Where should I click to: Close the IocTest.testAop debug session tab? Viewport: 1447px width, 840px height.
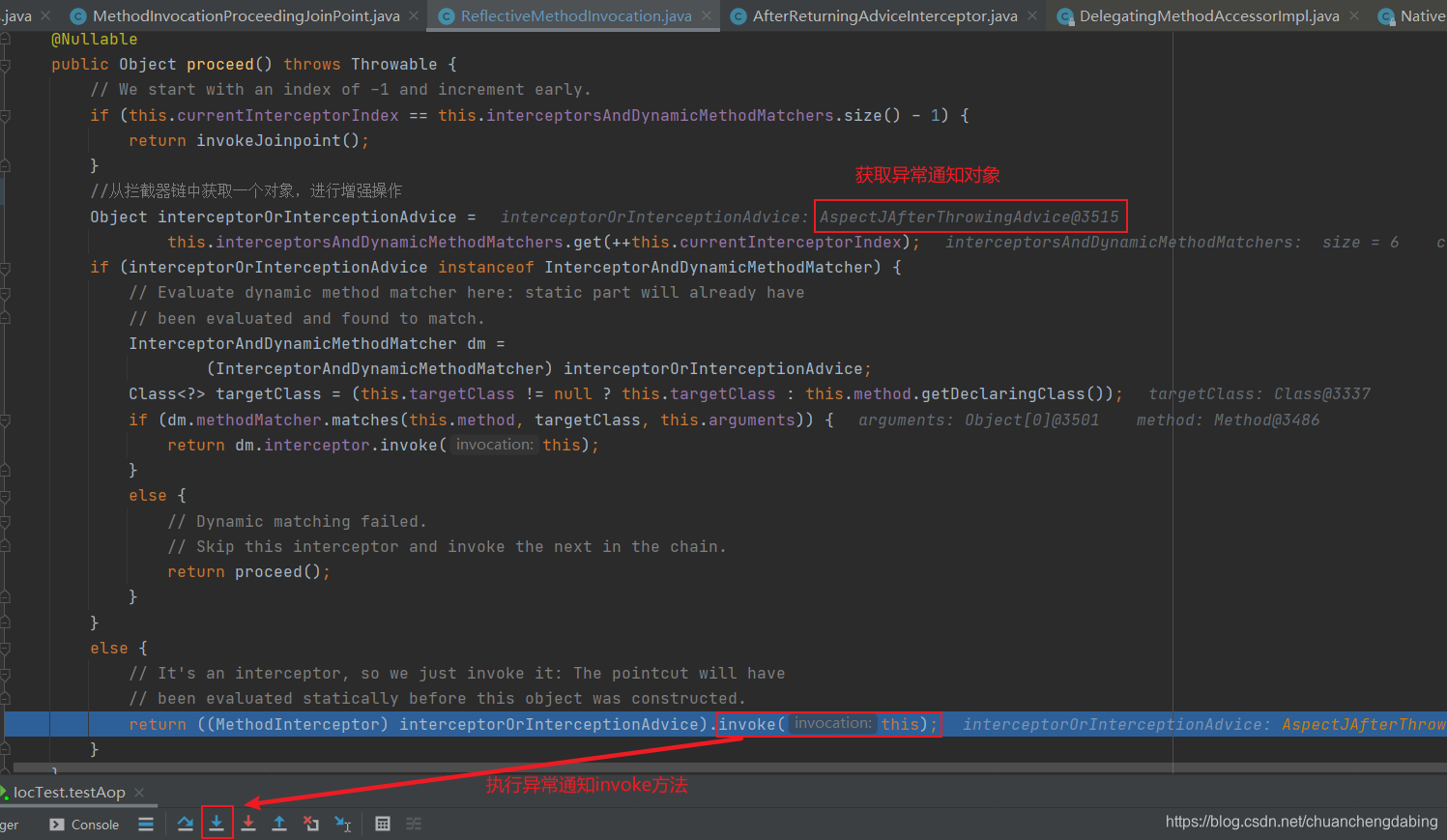[x=139, y=793]
